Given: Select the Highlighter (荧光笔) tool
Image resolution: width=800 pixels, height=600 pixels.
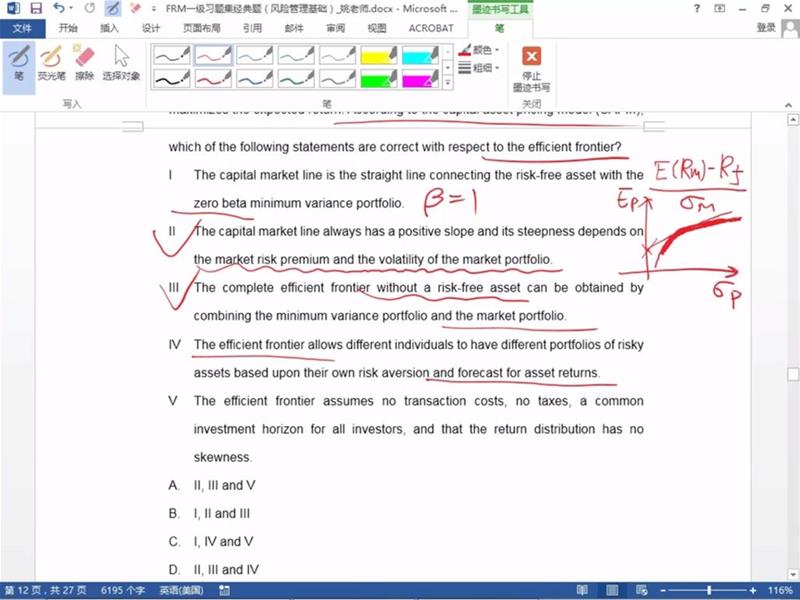Looking at the screenshot, I should click(50, 60).
